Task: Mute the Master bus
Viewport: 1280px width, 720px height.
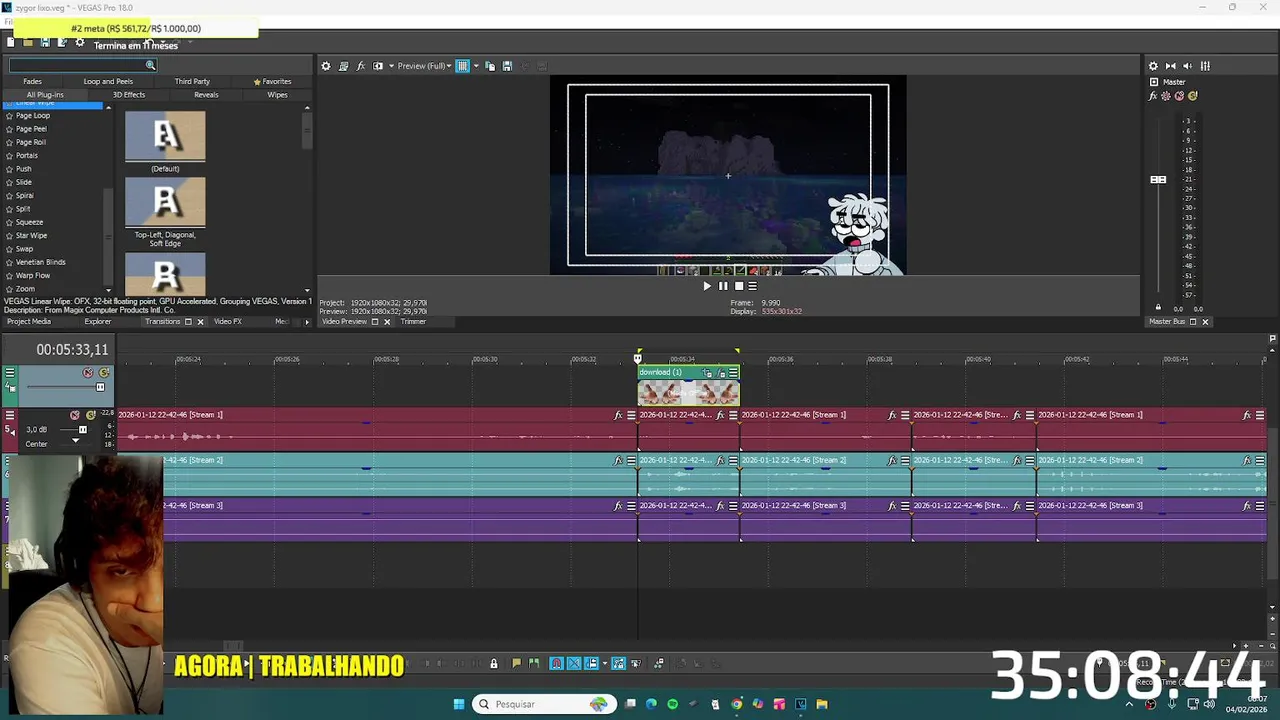Action: 1179,96
